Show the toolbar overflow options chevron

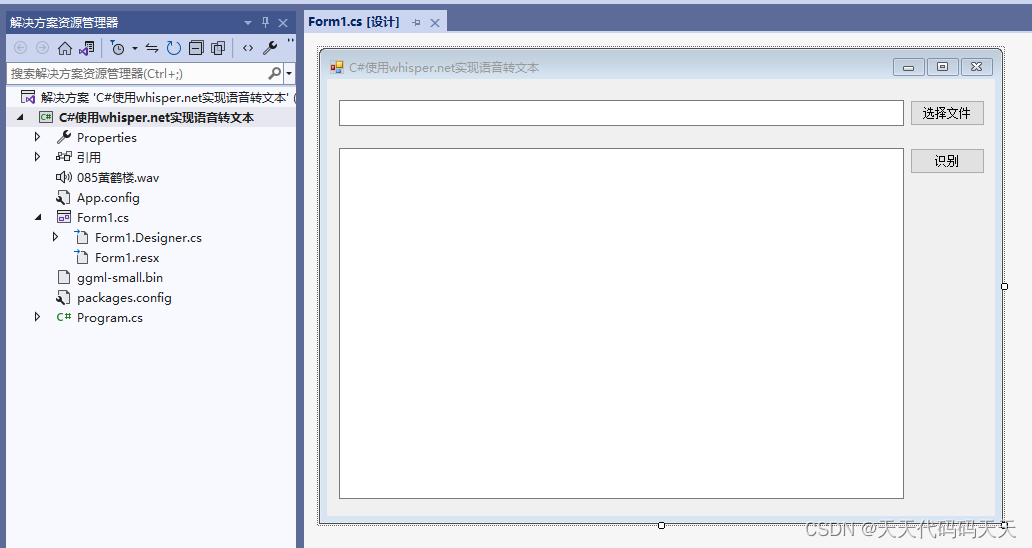point(290,43)
